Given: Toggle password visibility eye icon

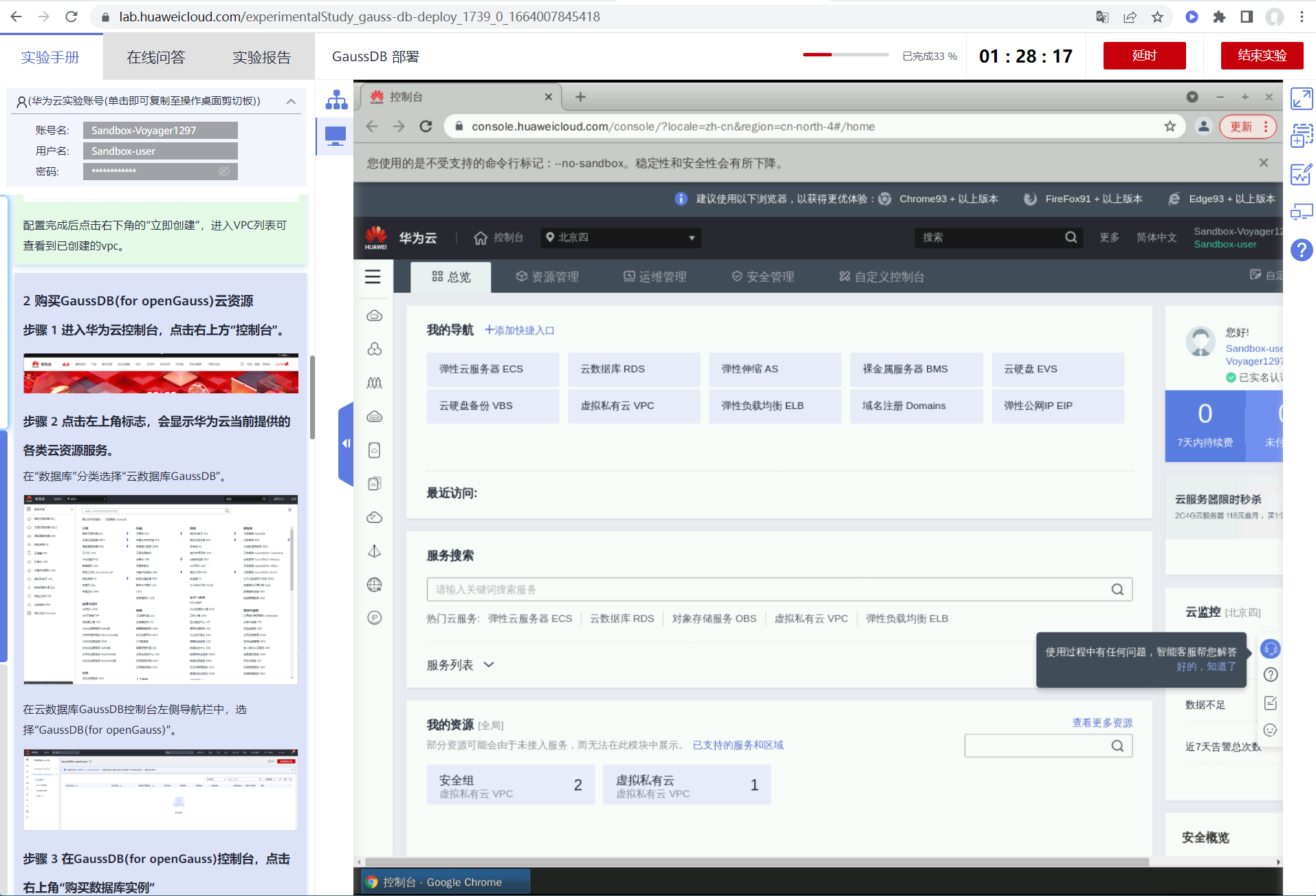Looking at the screenshot, I should point(224,171).
